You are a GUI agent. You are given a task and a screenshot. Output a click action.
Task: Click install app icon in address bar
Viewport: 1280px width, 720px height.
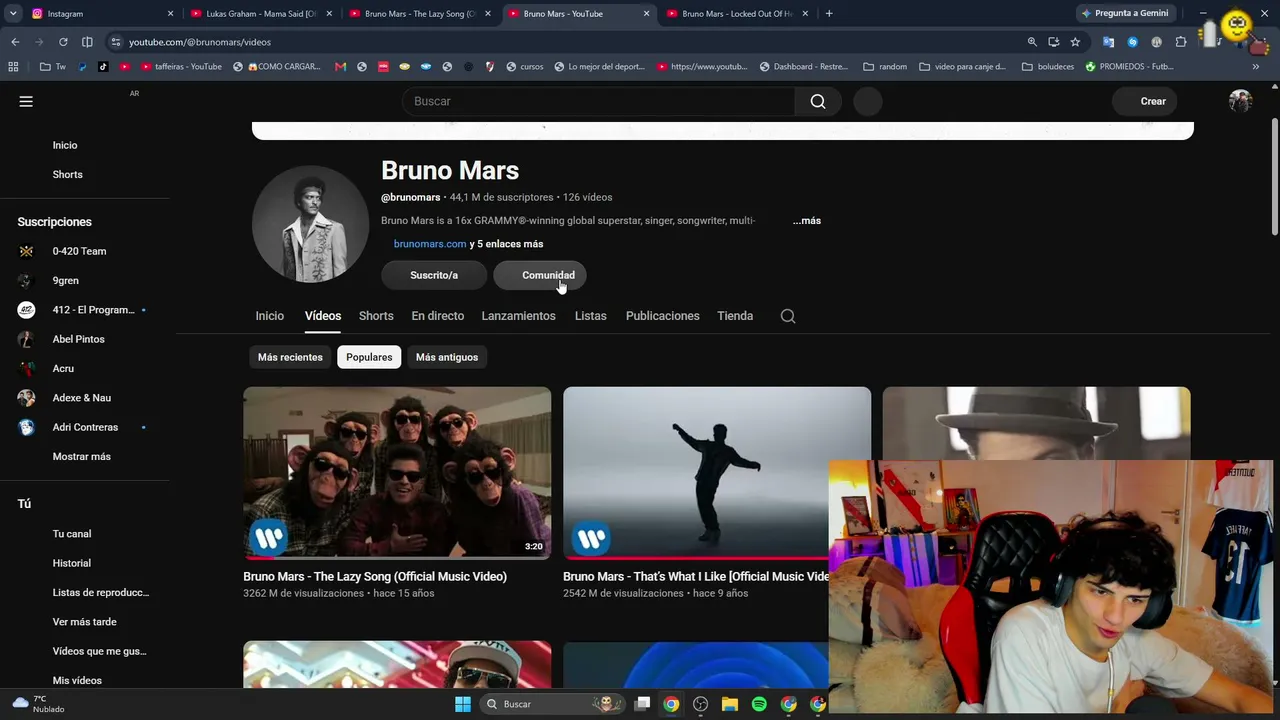point(1054,42)
